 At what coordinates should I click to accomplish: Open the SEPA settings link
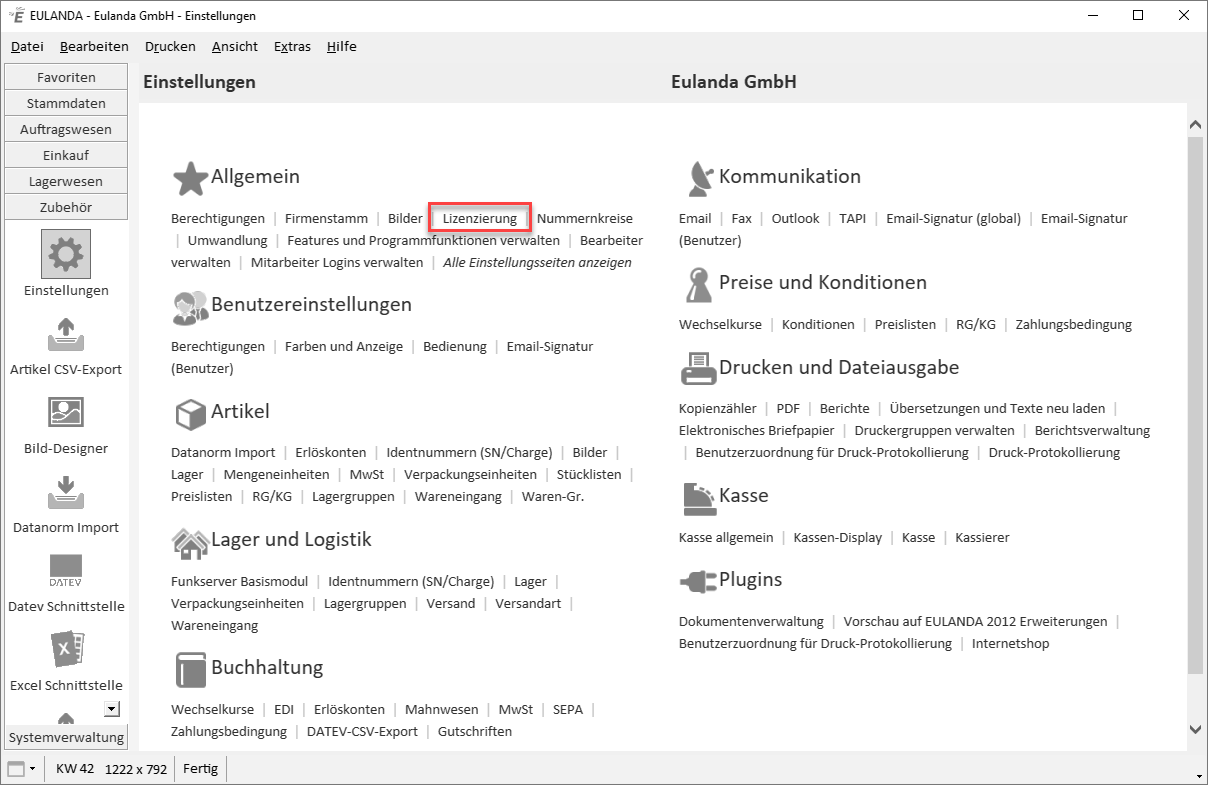pos(568,709)
